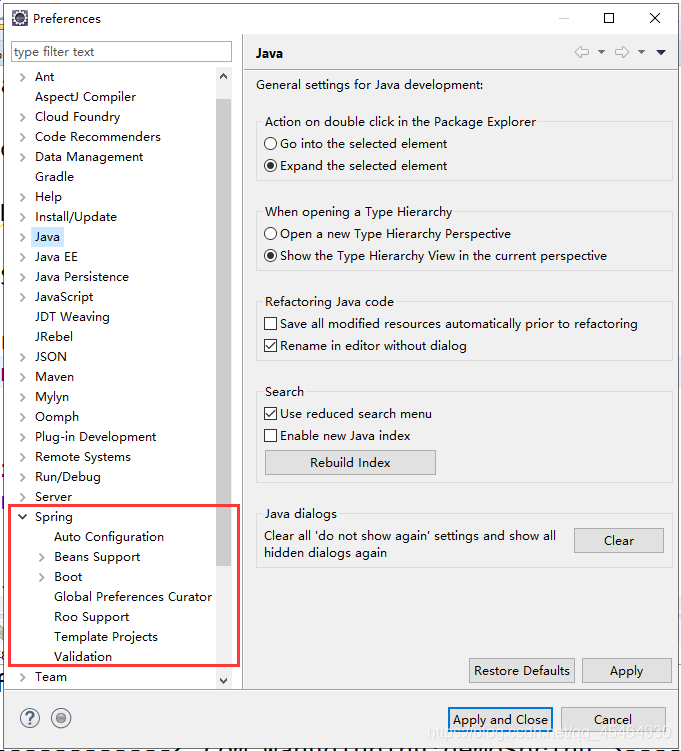The height and width of the screenshot is (751, 681).
Task: Click Apply and Close
Action: coord(500,719)
